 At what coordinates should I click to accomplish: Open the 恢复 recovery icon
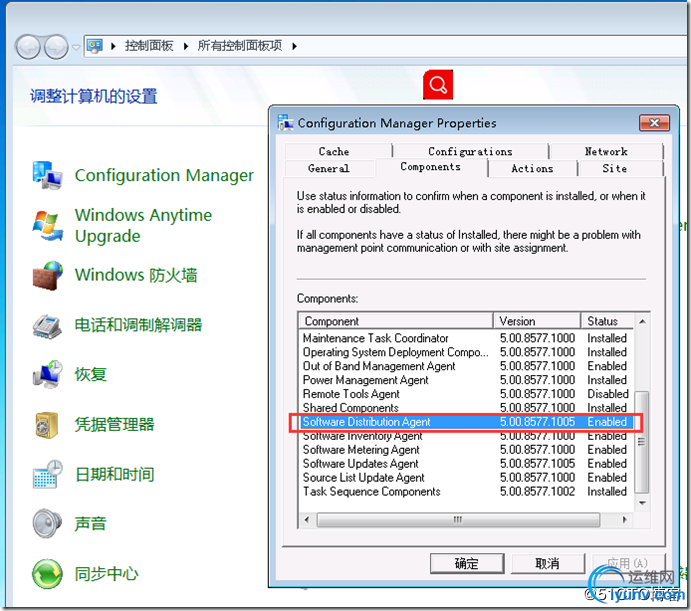(47, 375)
